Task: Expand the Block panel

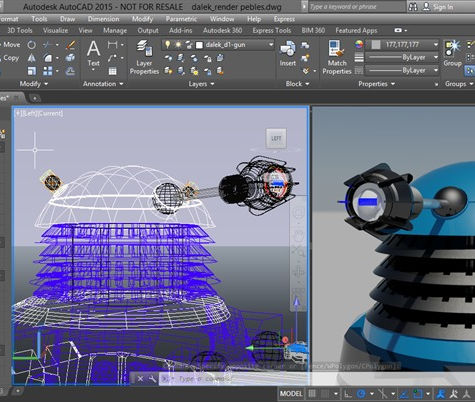Action: point(297,84)
